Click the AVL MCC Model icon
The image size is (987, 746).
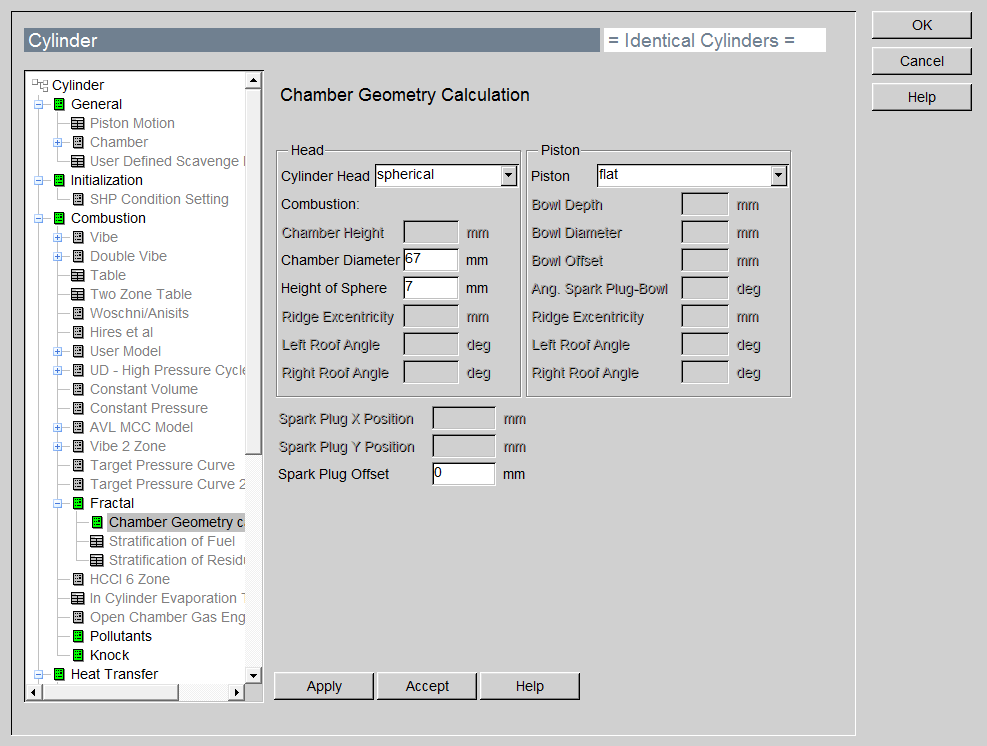point(78,427)
